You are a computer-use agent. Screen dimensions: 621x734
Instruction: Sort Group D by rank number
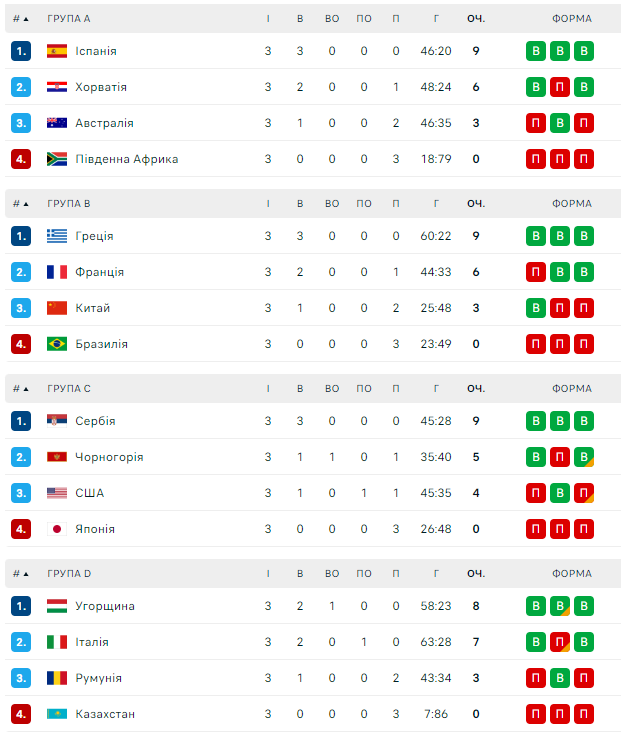coord(20,574)
